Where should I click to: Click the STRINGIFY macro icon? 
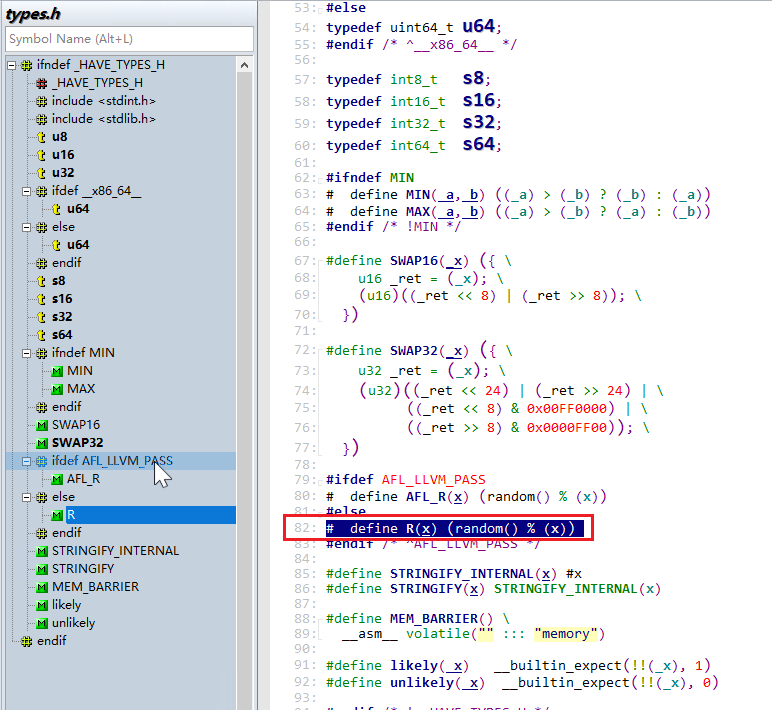(42, 569)
